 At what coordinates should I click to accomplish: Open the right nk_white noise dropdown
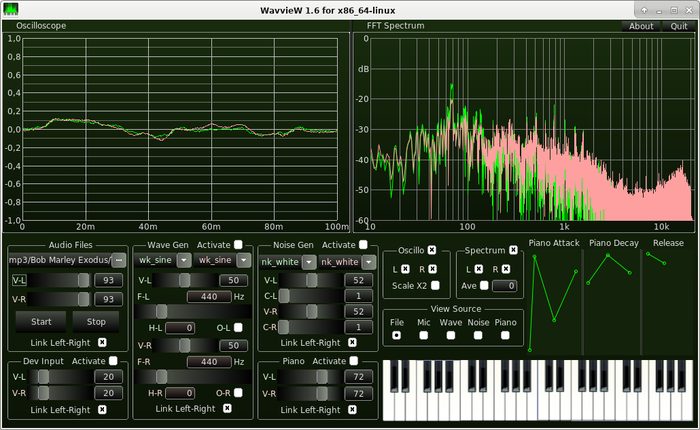(369, 262)
